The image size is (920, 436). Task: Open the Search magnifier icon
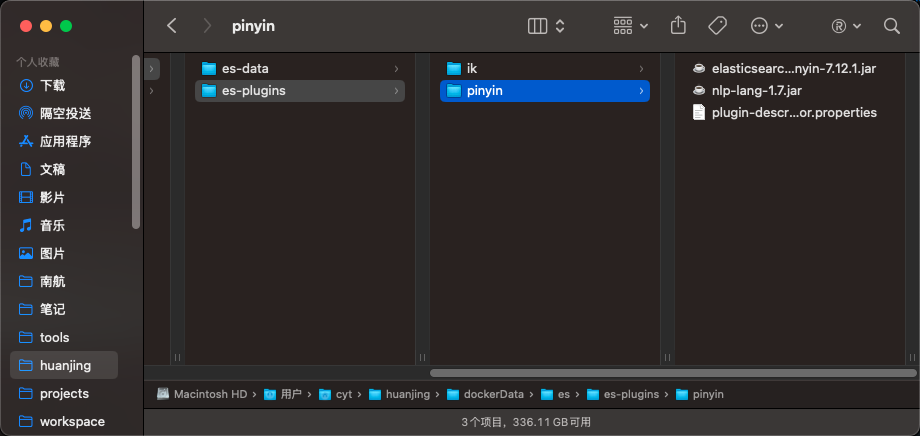892,26
